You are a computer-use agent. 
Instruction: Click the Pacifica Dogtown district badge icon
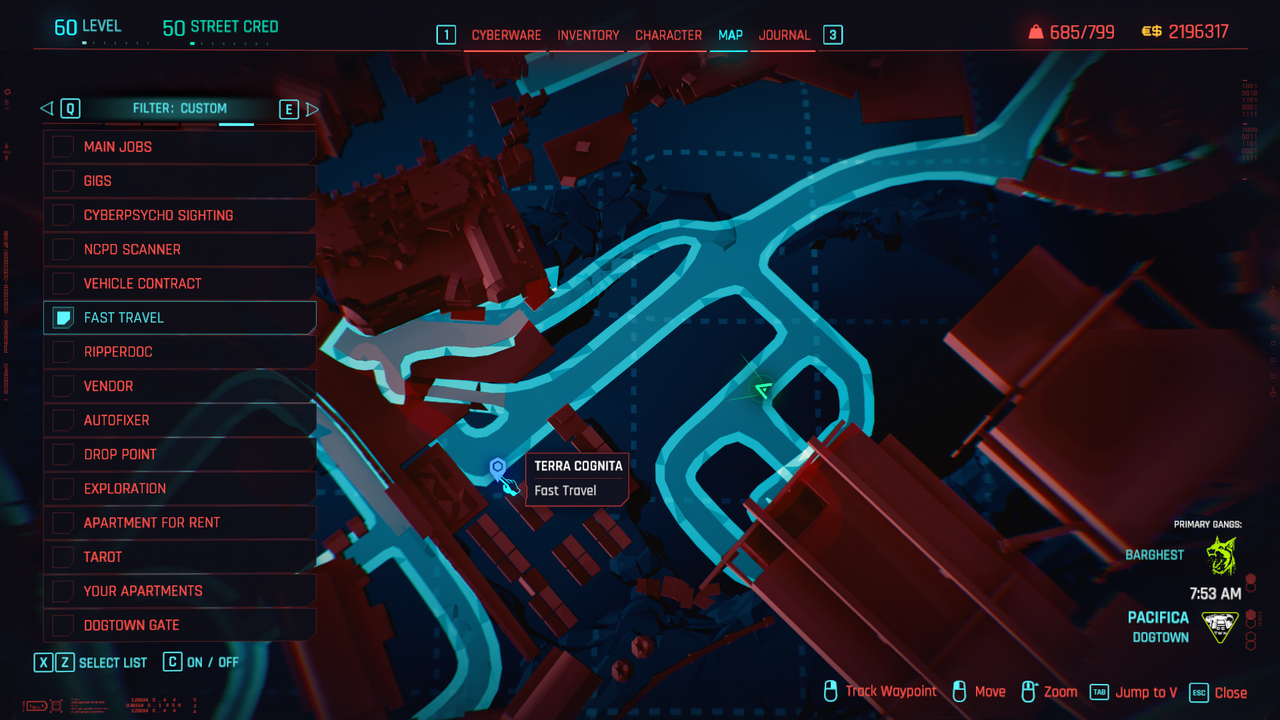click(x=1220, y=627)
